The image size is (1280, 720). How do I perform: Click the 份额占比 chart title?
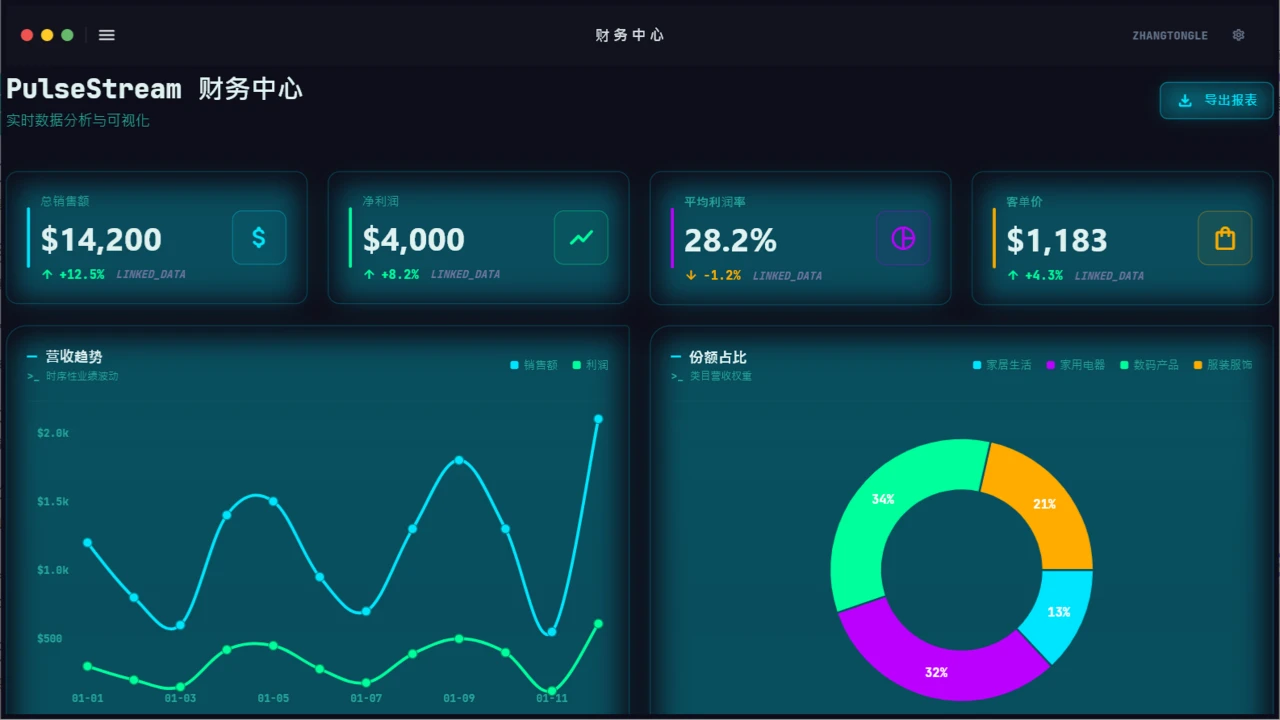click(x=718, y=357)
